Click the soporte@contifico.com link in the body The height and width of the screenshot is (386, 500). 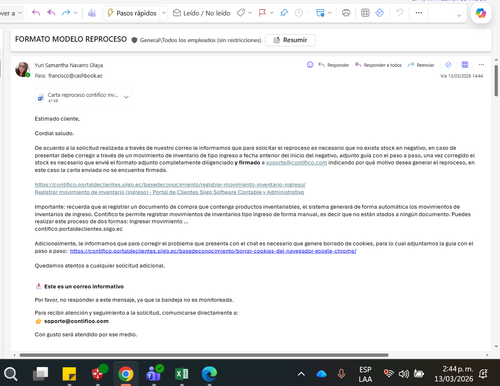pos(296,163)
